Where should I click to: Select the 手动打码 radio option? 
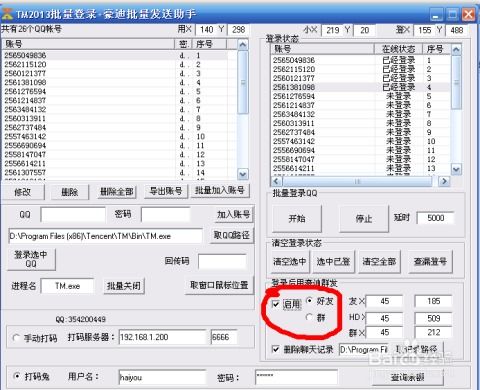16,338
